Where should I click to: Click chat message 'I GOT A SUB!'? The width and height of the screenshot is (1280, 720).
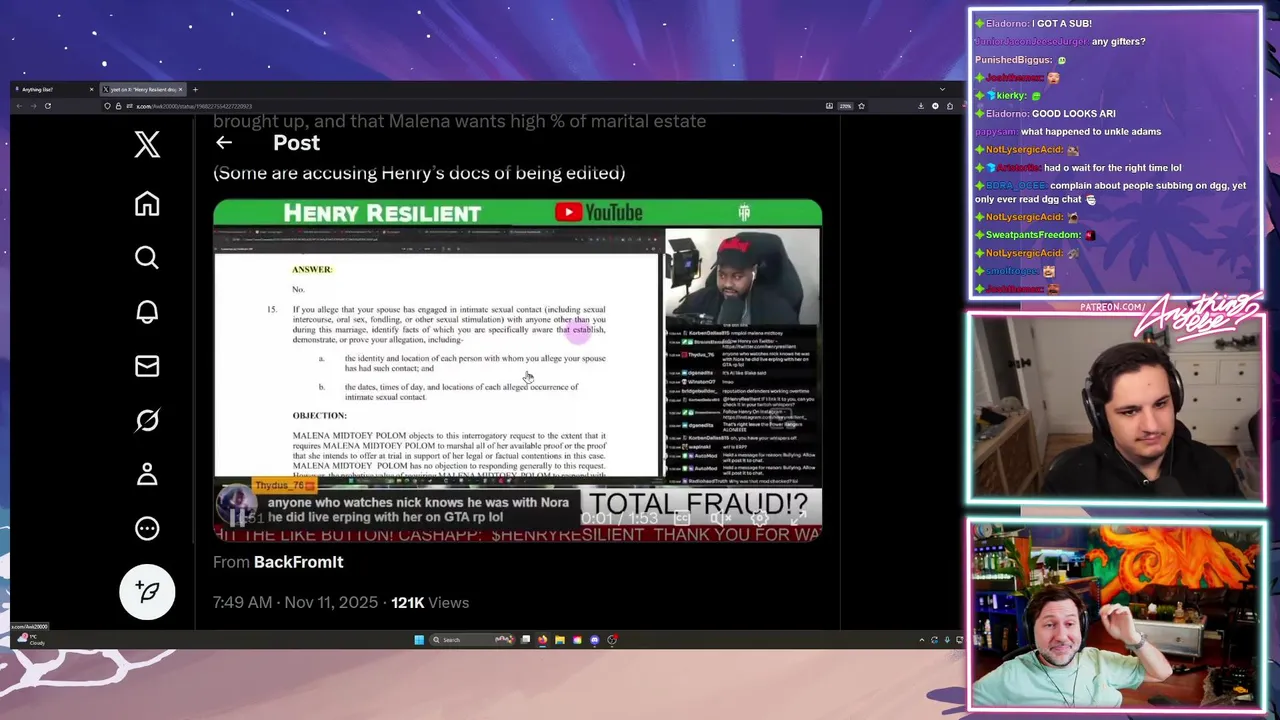tap(1062, 24)
